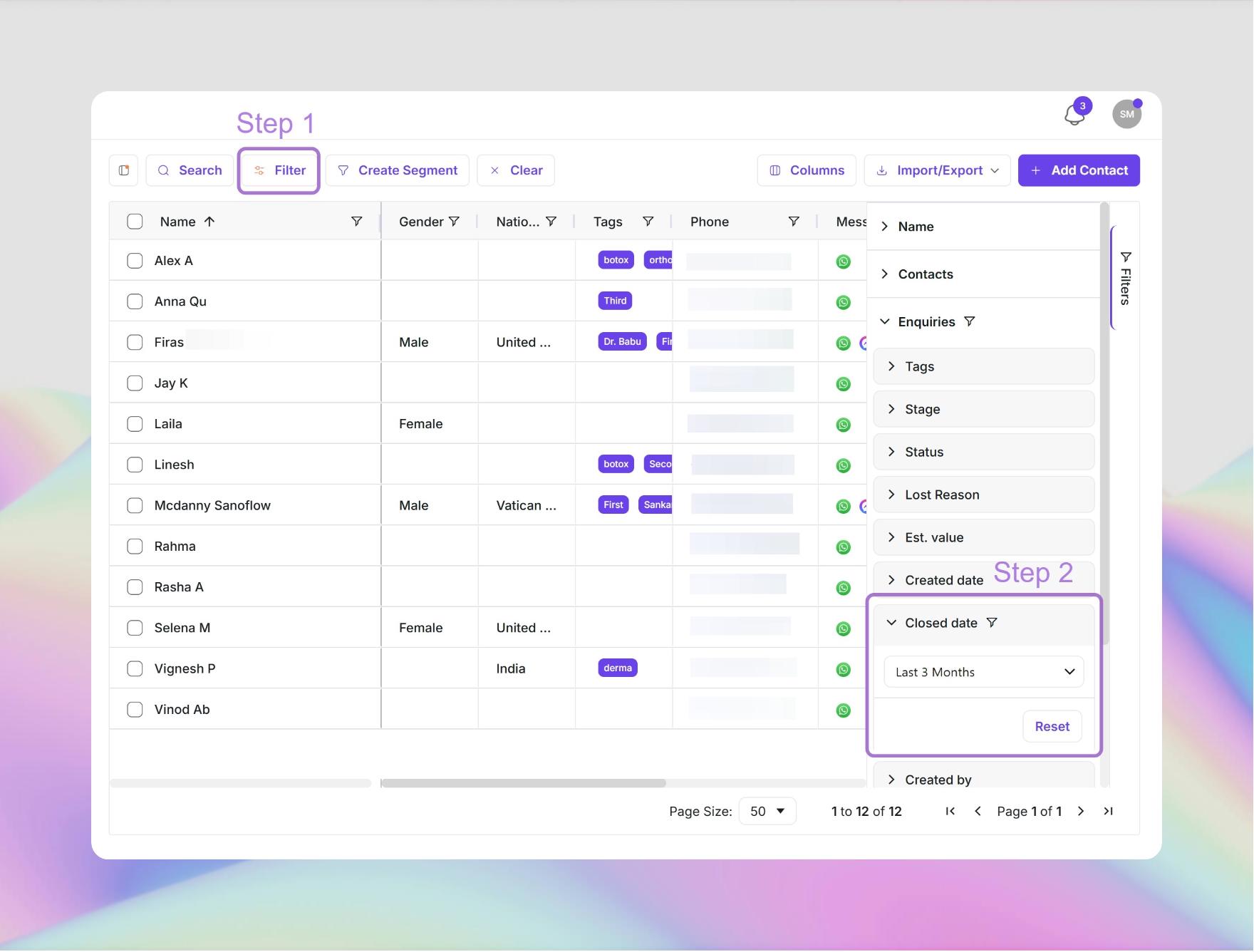
Task: Open the Gender column filter icon
Action: (454, 222)
